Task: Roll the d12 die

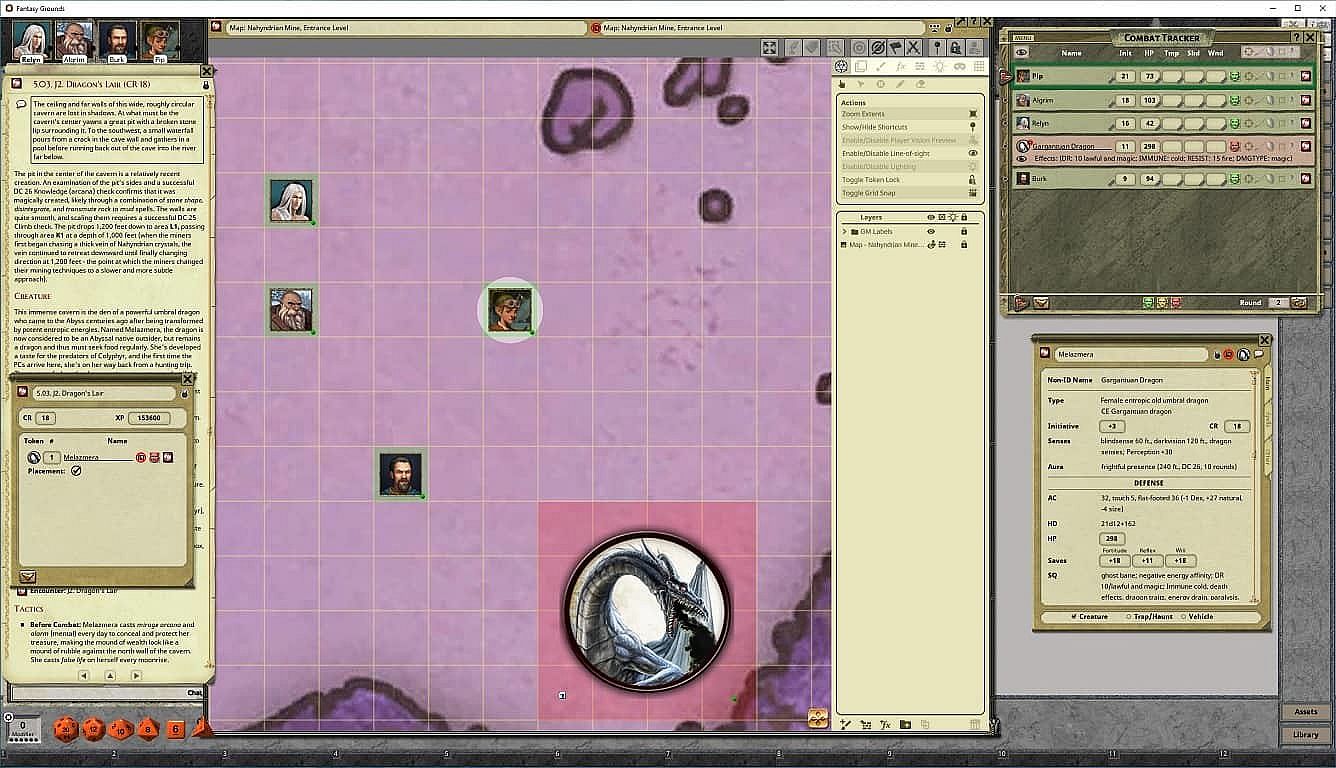Action: click(93, 729)
